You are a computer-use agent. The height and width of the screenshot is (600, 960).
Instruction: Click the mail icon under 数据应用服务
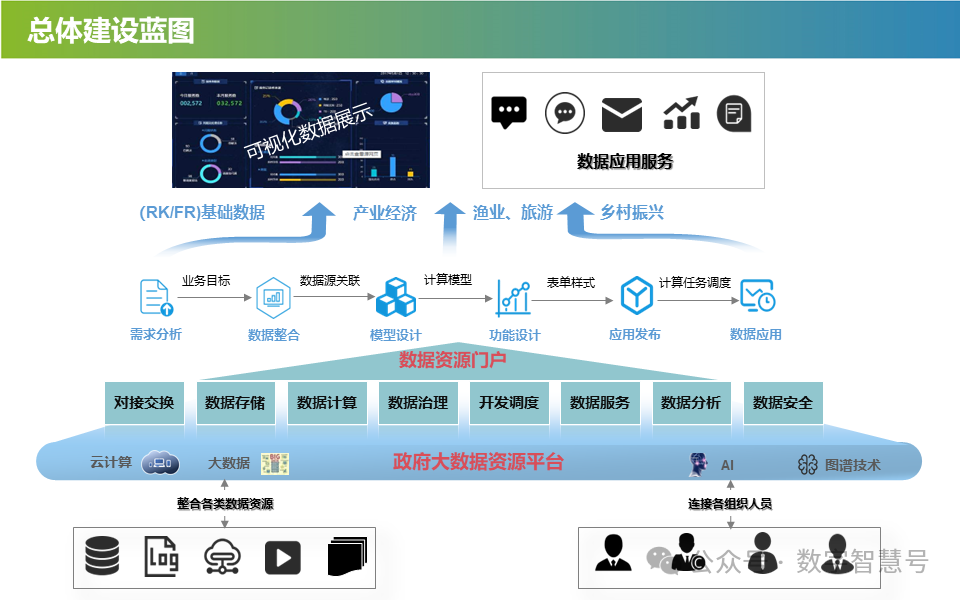pyautogui.click(x=622, y=112)
